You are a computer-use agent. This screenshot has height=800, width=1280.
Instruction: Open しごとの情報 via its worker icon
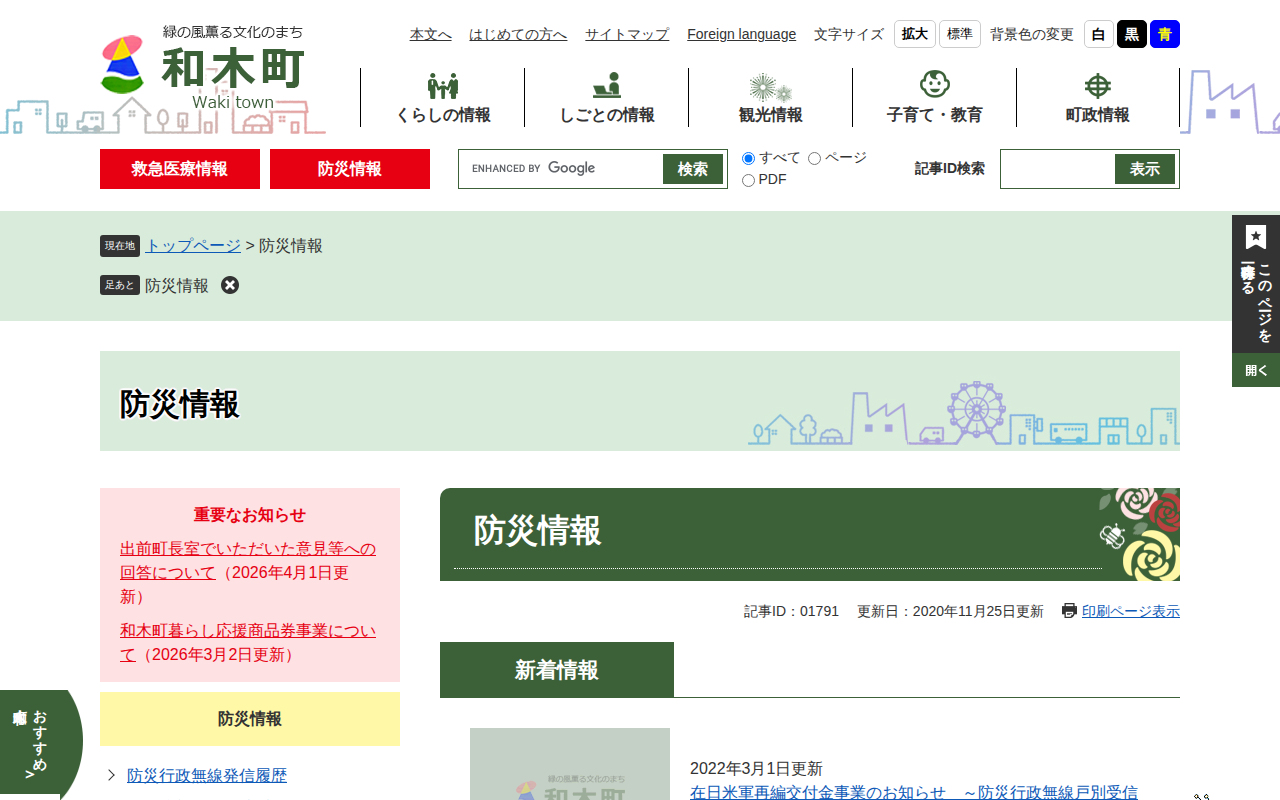pyautogui.click(x=608, y=84)
